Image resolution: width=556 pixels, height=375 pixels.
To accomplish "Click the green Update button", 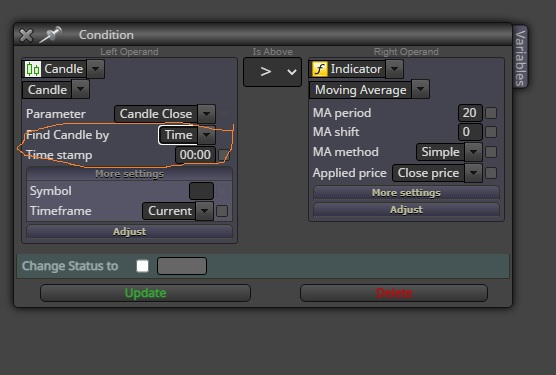I will pyautogui.click(x=145, y=293).
